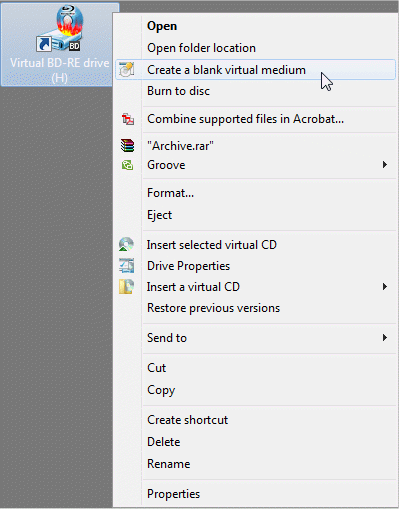This screenshot has width=399, height=509.
Task: Click the Acrobat combine files icon
Action: click(128, 119)
